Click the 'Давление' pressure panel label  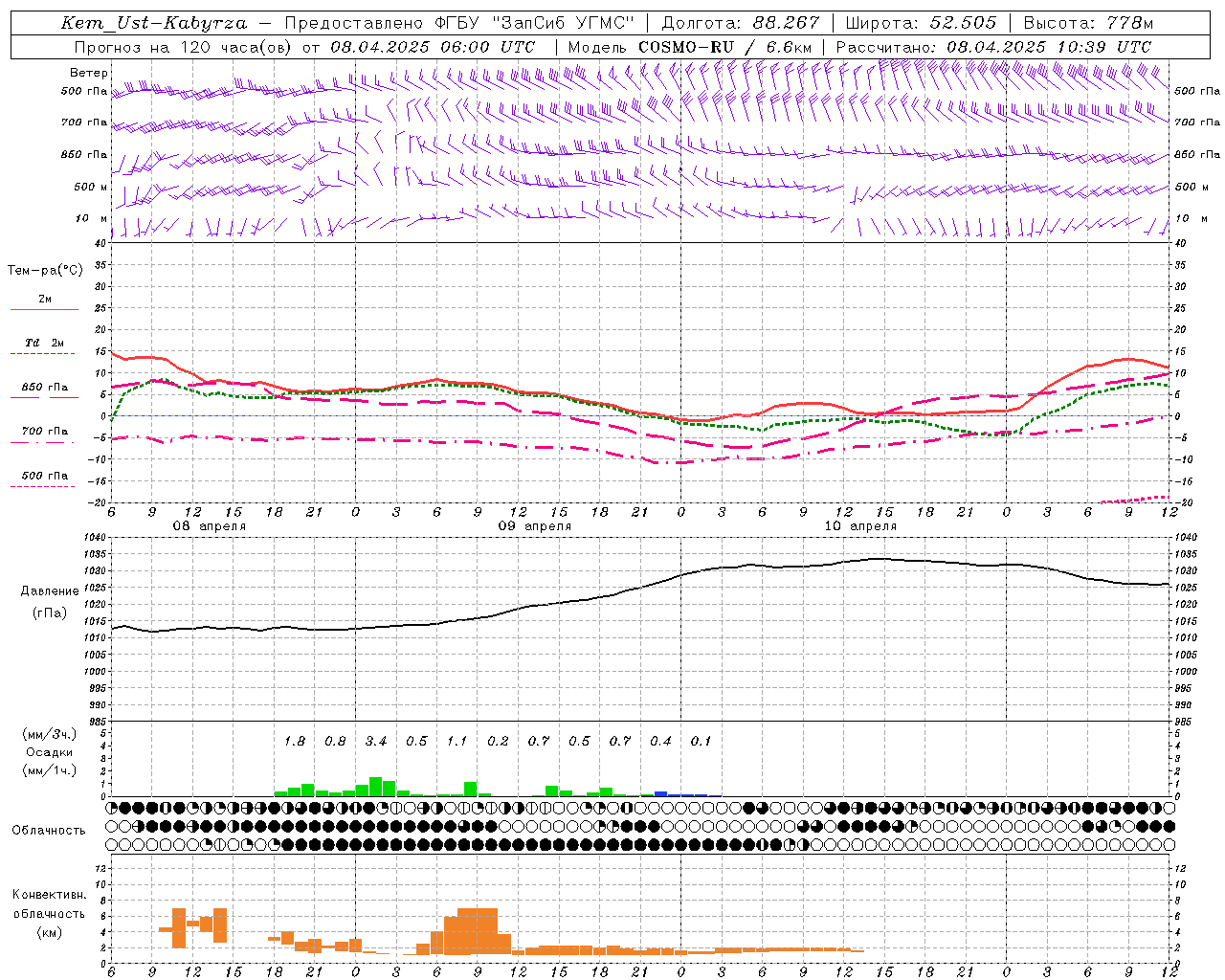[50, 591]
